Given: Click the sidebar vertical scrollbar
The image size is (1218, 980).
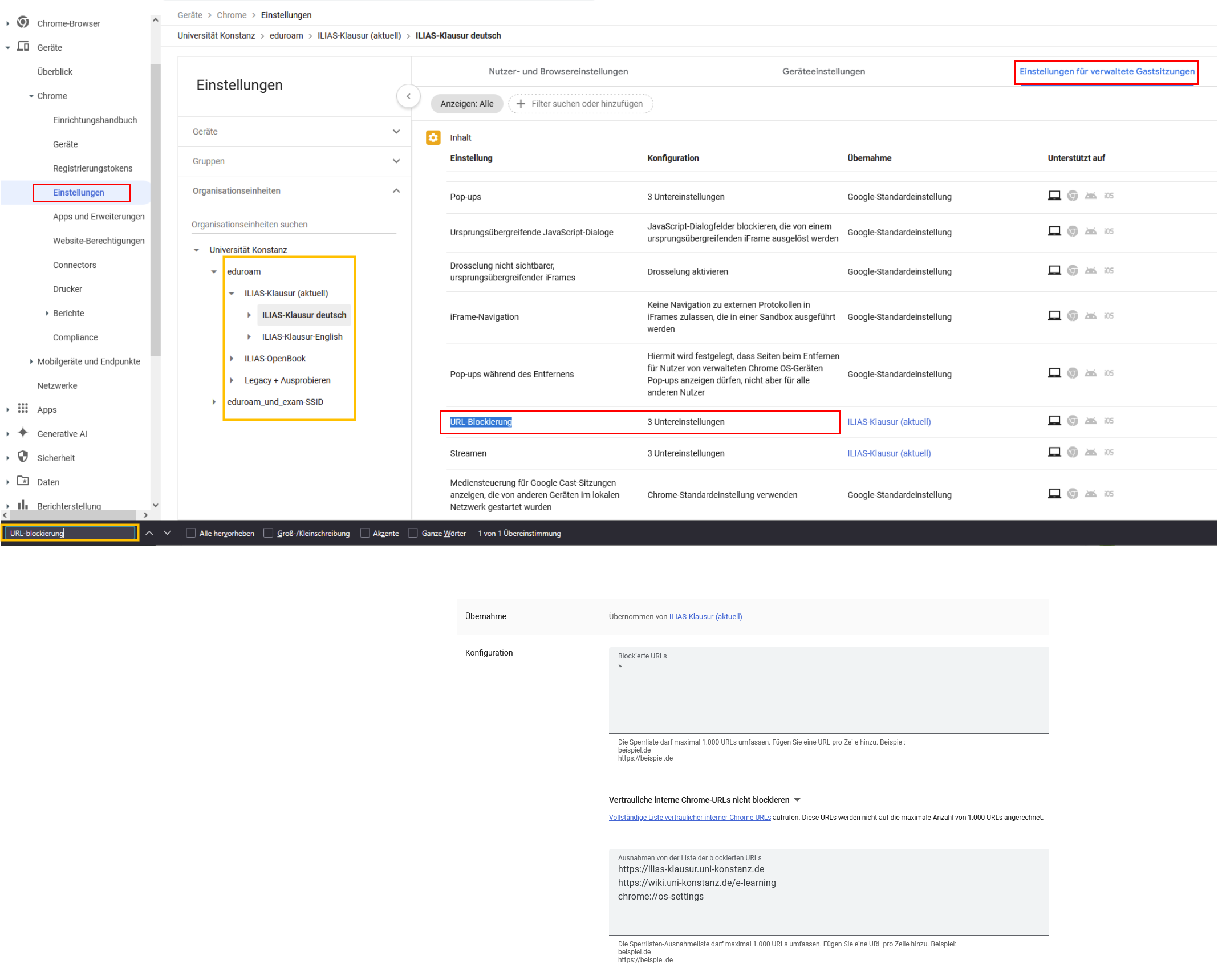Looking at the screenshot, I should [x=155, y=209].
